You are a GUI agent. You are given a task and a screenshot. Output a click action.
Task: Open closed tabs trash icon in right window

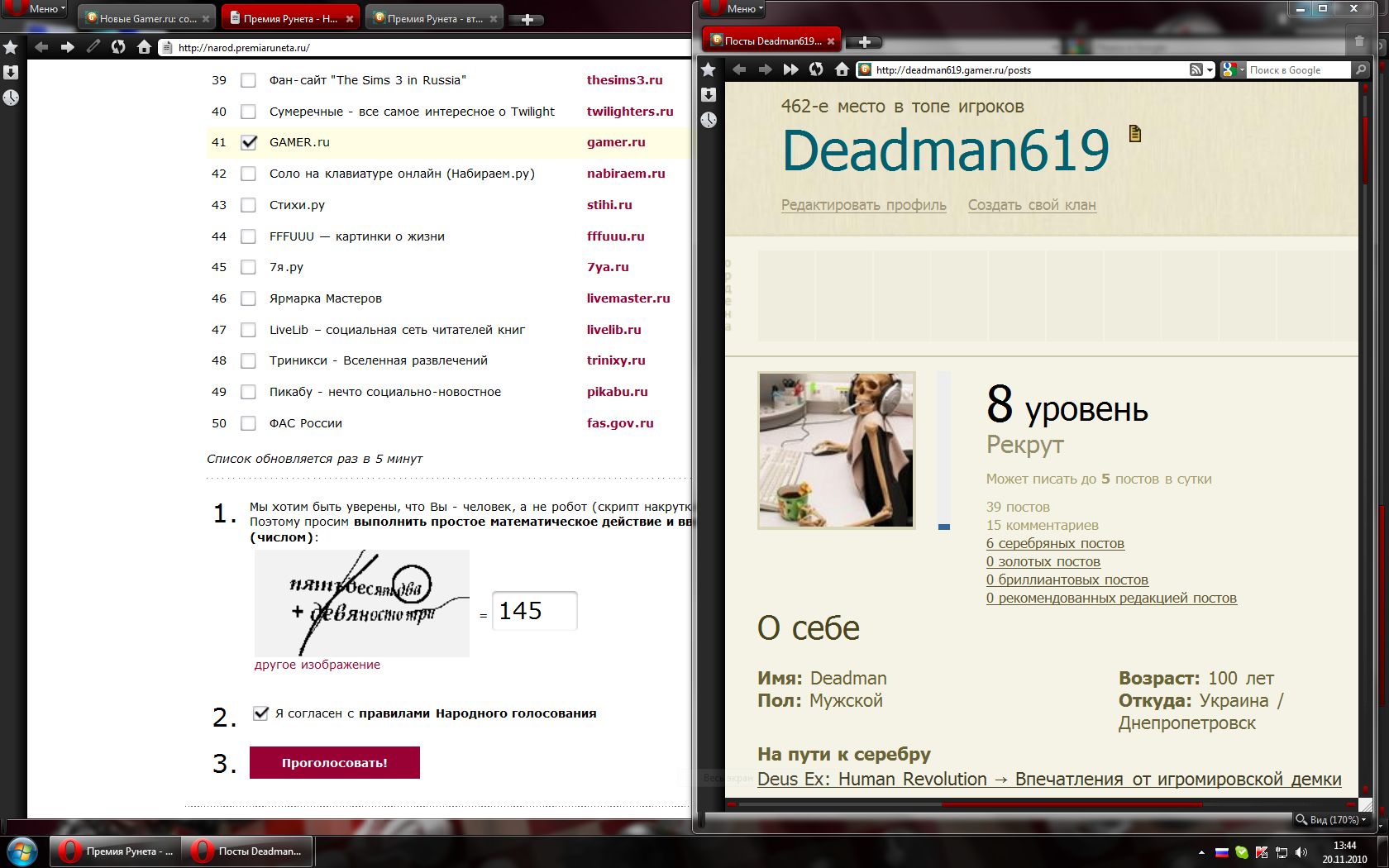1360,41
